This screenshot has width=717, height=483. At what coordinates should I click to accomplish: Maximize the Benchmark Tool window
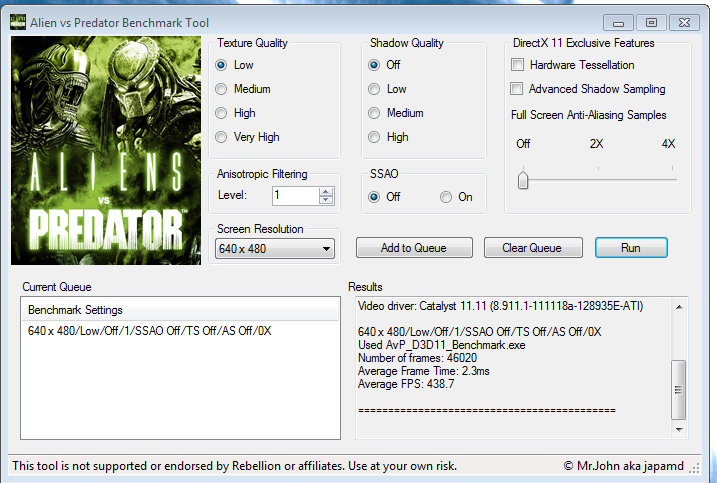[x=651, y=22]
